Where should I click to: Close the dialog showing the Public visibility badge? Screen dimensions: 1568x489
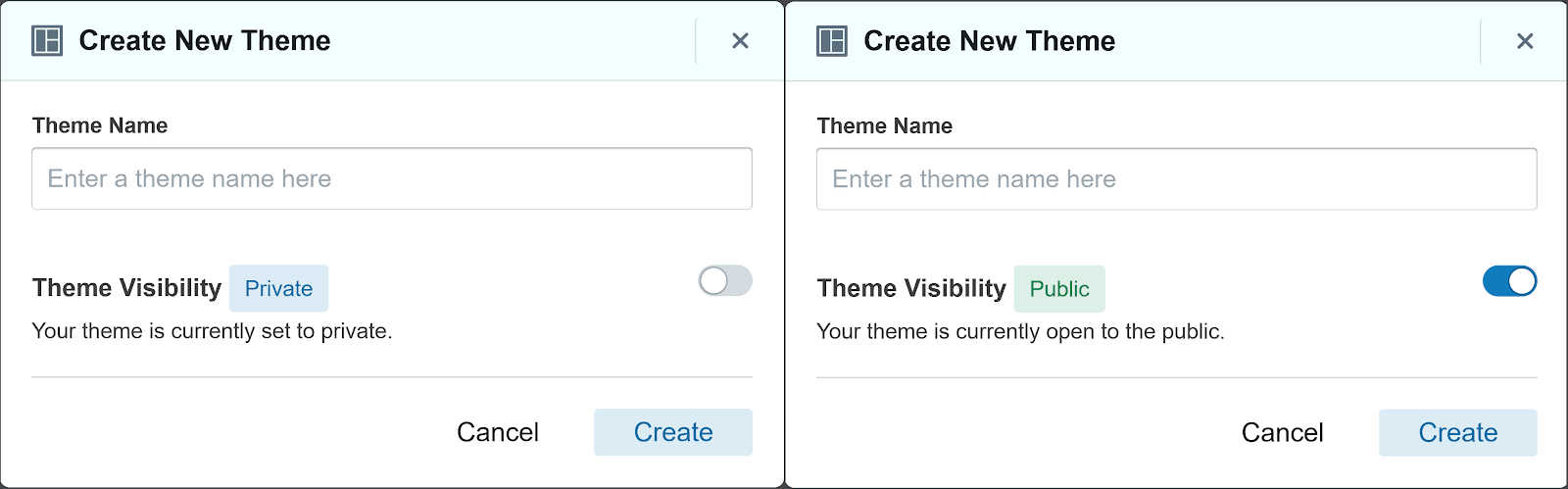(1525, 41)
